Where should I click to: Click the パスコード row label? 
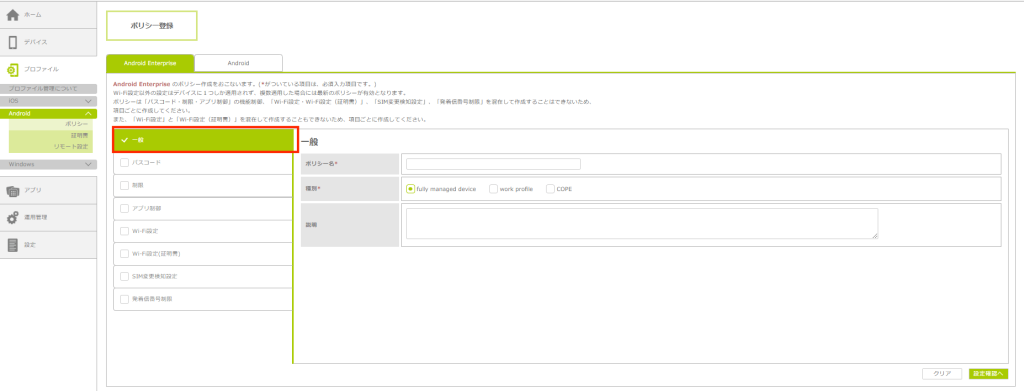tap(146, 162)
